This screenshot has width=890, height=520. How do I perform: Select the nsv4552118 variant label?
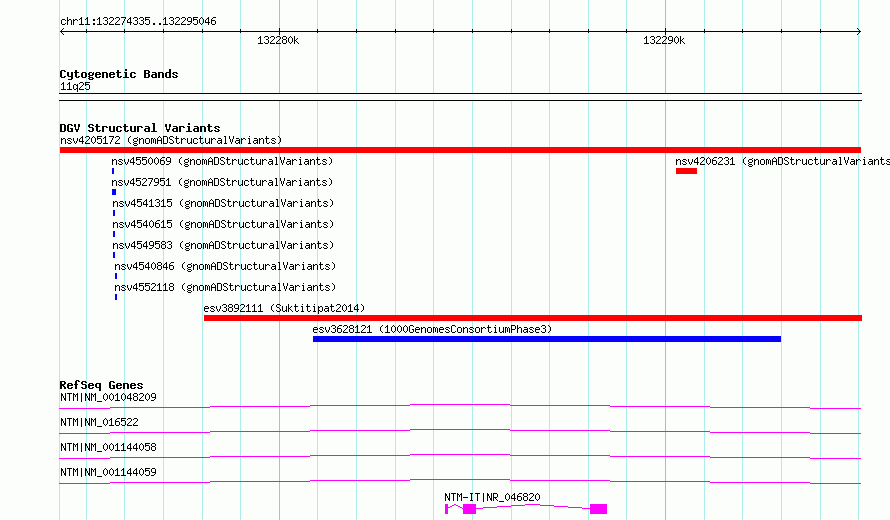tap(225, 287)
